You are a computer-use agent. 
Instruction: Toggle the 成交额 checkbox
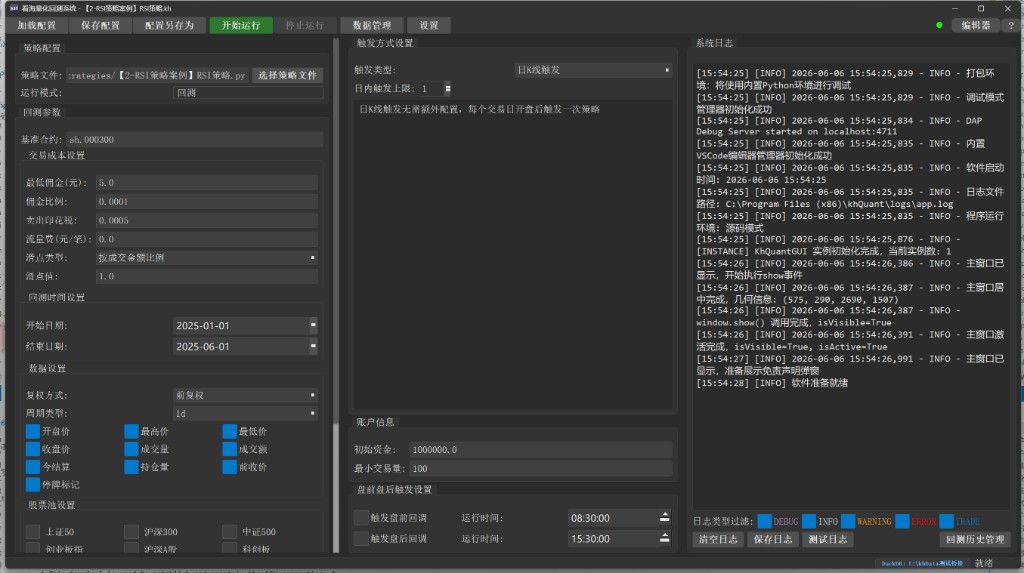[229, 449]
